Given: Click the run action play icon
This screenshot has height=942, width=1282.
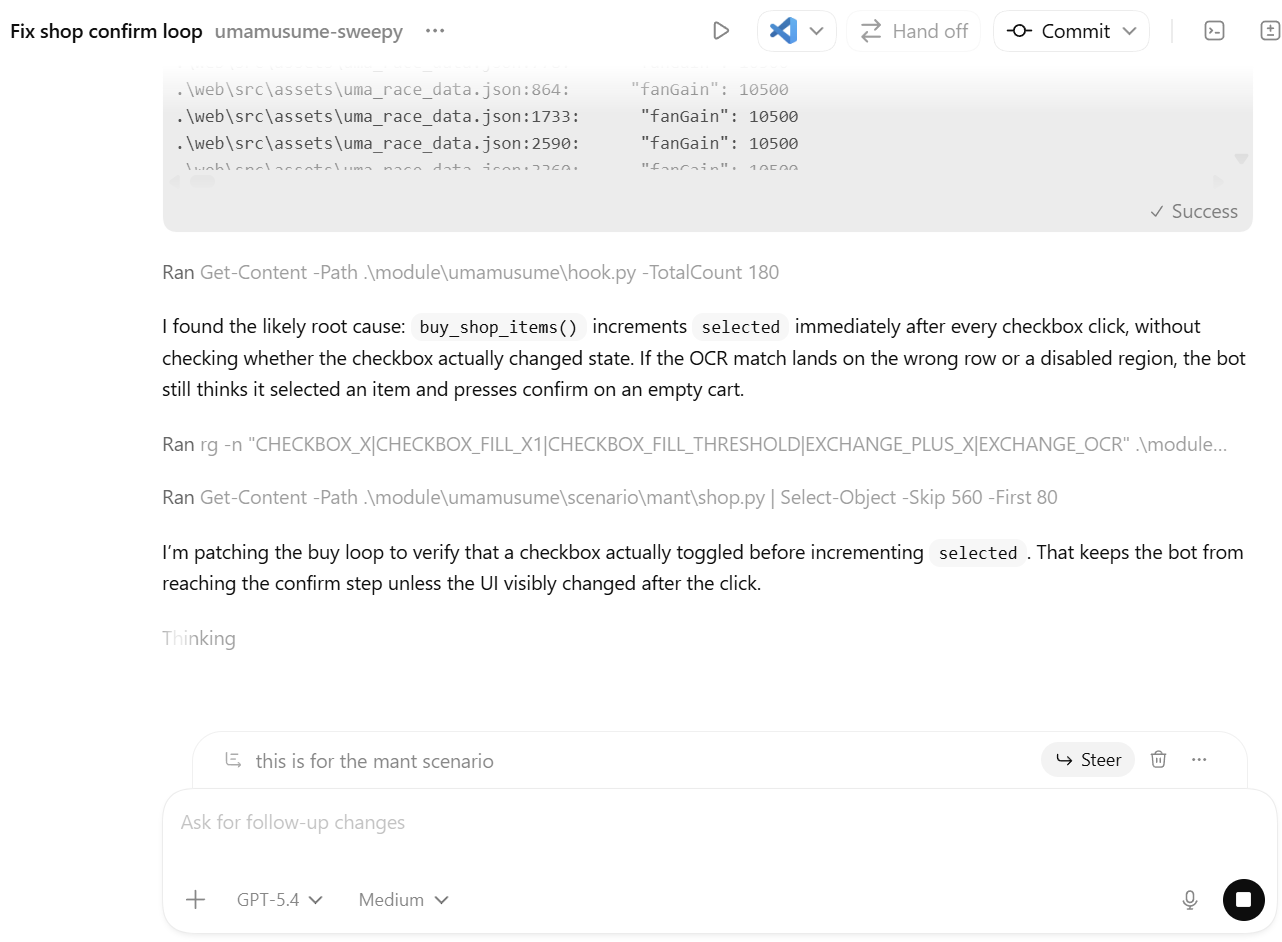Looking at the screenshot, I should 721,31.
